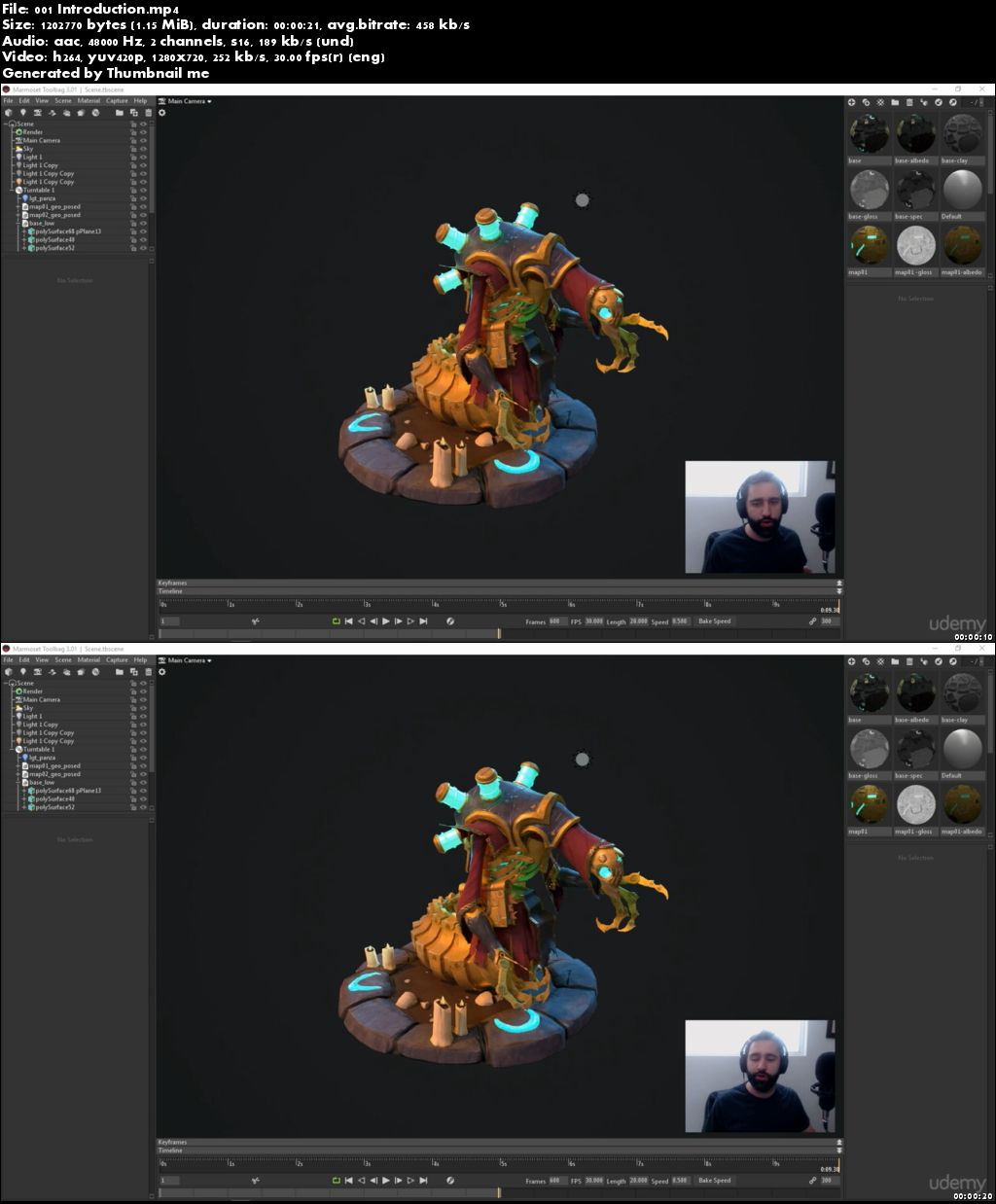Click timeline playhead marker in upper frame
Screen dimensions: 996x1204
[x=838, y=606]
